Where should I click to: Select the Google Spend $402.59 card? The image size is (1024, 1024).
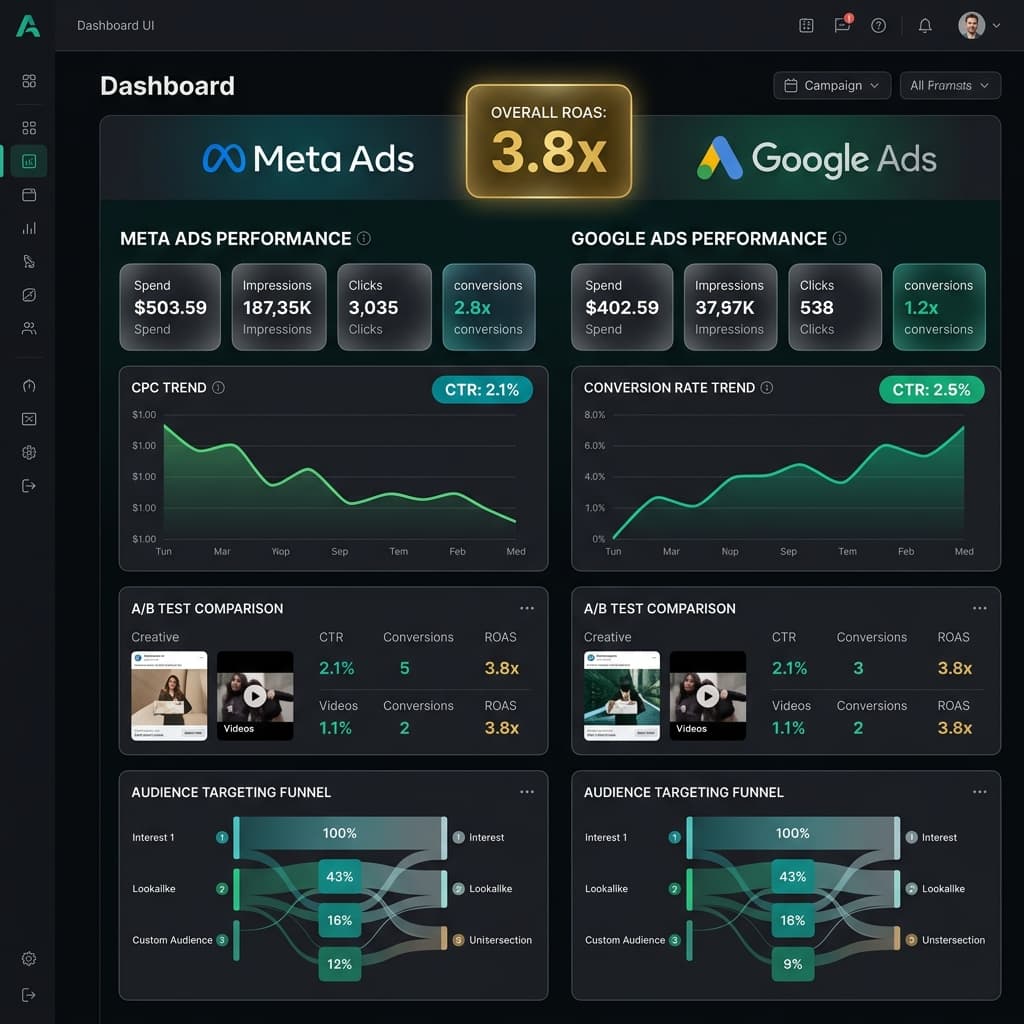[x=622, y=307]
